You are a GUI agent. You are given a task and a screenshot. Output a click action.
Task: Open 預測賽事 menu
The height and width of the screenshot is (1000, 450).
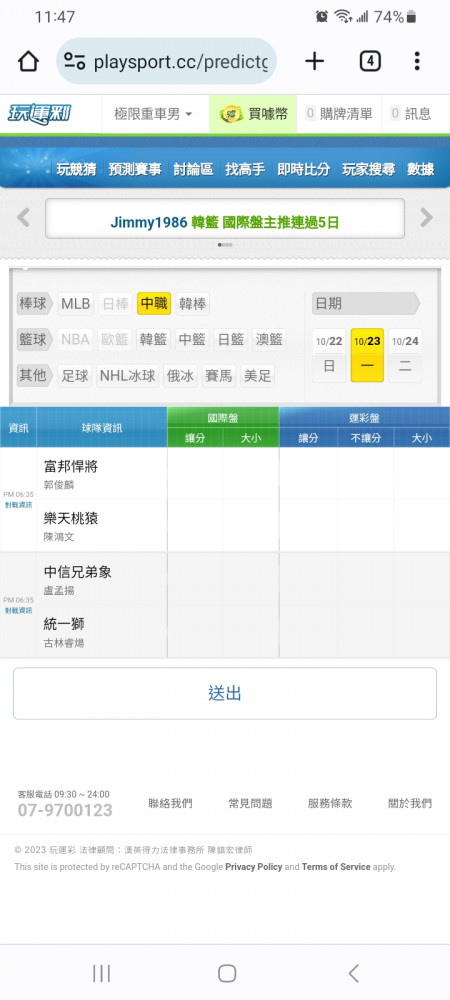(x=134, y=169)
